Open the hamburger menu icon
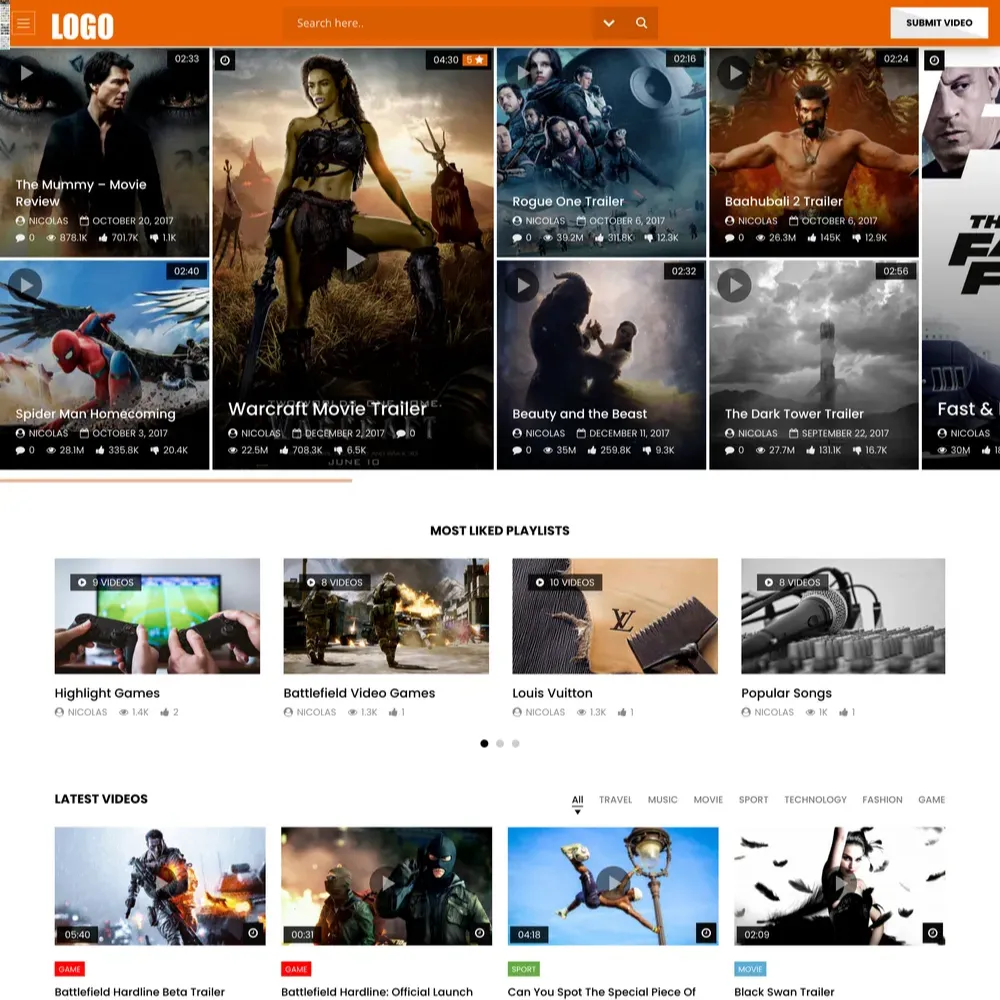This screenshot has width=1000, height=1000. coord(25,23)
